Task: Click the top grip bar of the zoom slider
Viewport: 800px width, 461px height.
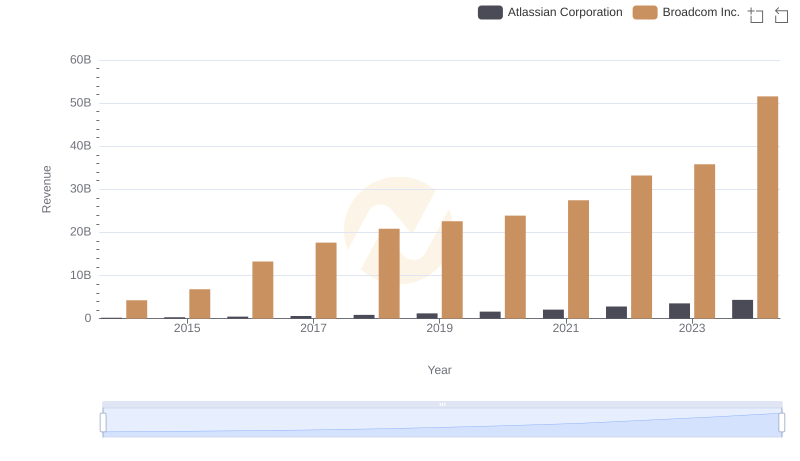Action: click(442, 404)
